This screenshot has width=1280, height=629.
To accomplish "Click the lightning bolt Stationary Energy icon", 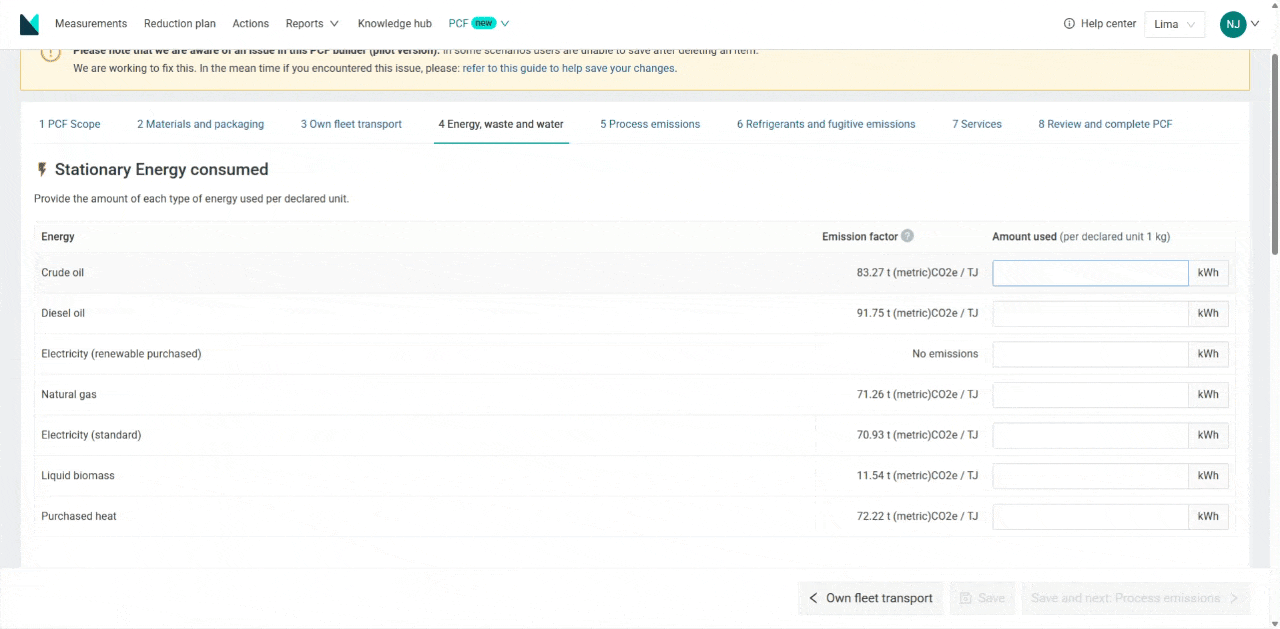I will [42, 170].
